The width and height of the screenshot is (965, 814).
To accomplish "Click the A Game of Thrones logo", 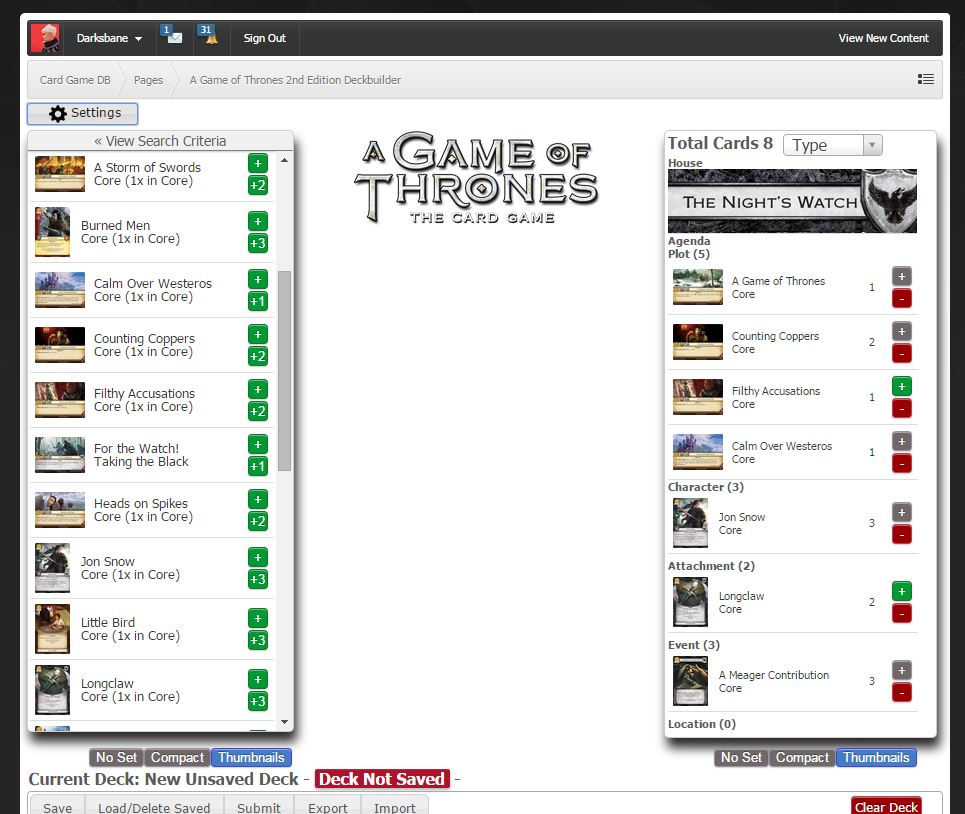I will (476, 178).
